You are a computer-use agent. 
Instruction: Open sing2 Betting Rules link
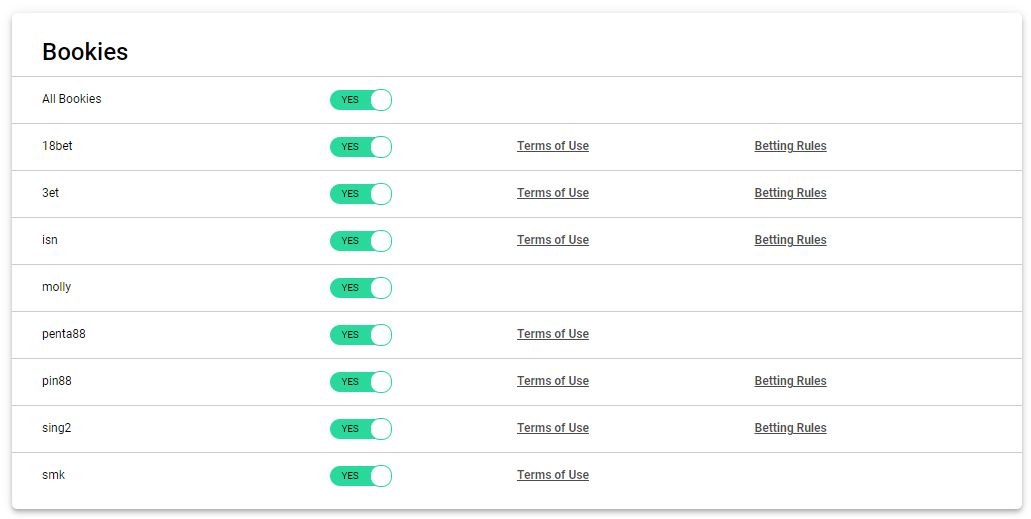(790, 428)
